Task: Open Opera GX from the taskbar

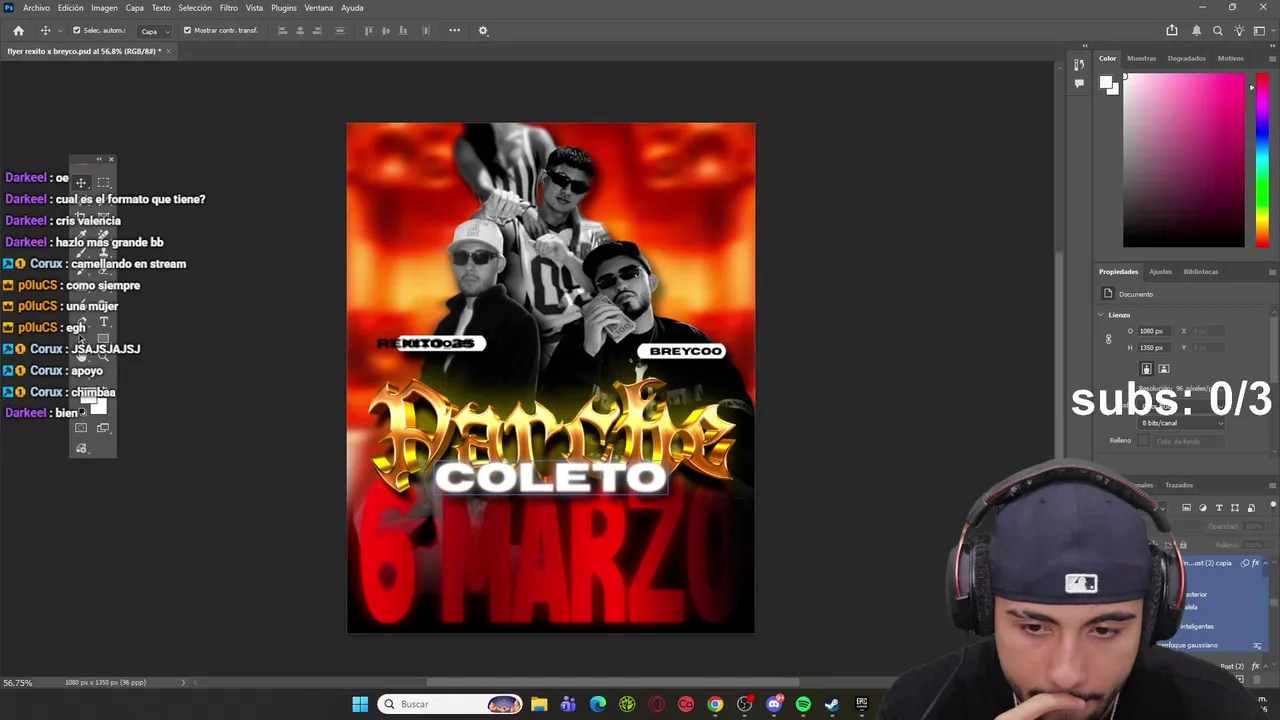Action: coord(657,704)
